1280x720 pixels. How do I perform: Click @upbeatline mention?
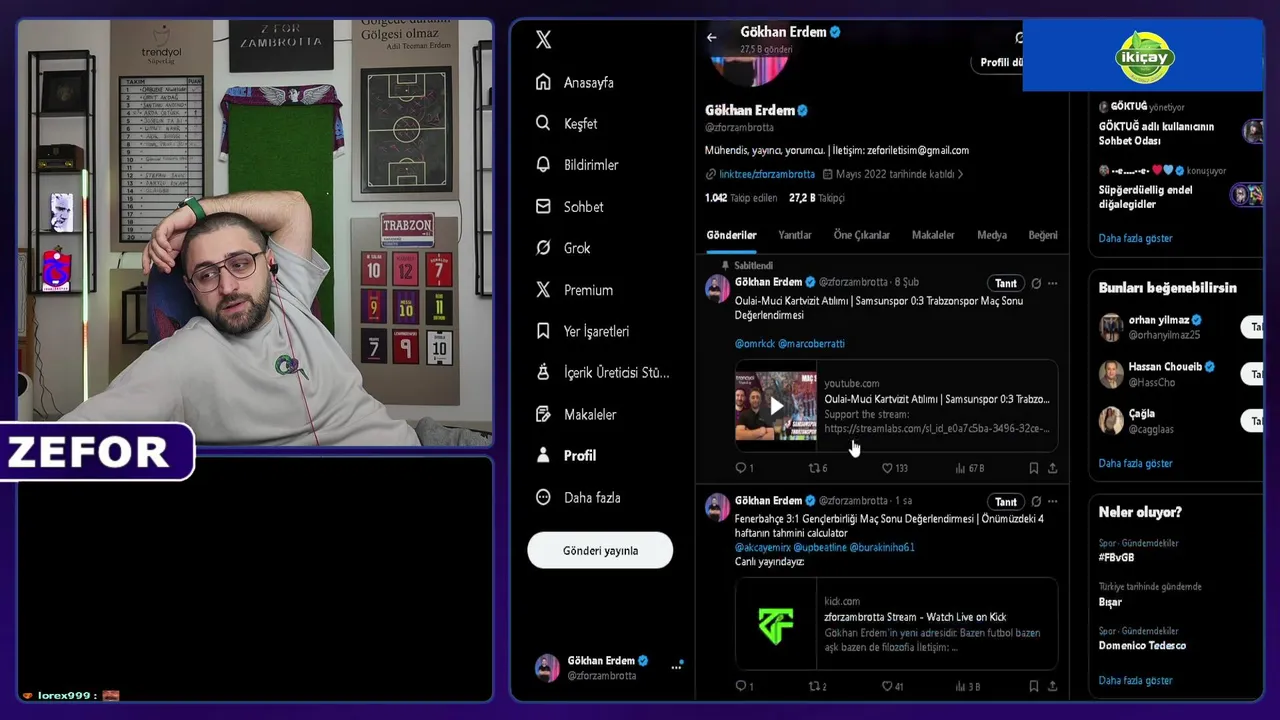pyautogui.click(x=820, y=548)
